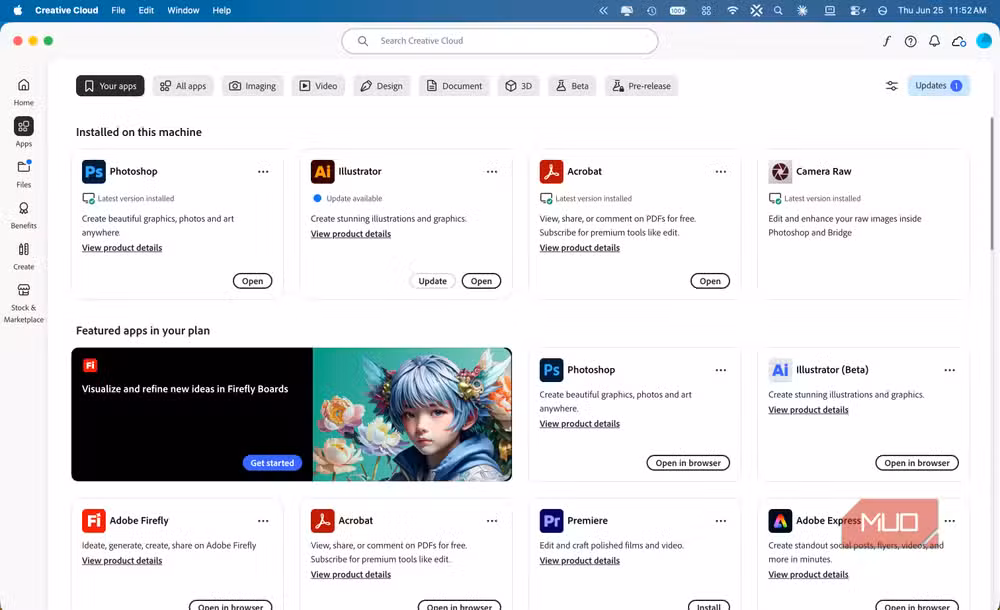Click the Adobe Firefly app icon
The image size is (1000, 610).
pyautogui.click(x=94, y=521)
